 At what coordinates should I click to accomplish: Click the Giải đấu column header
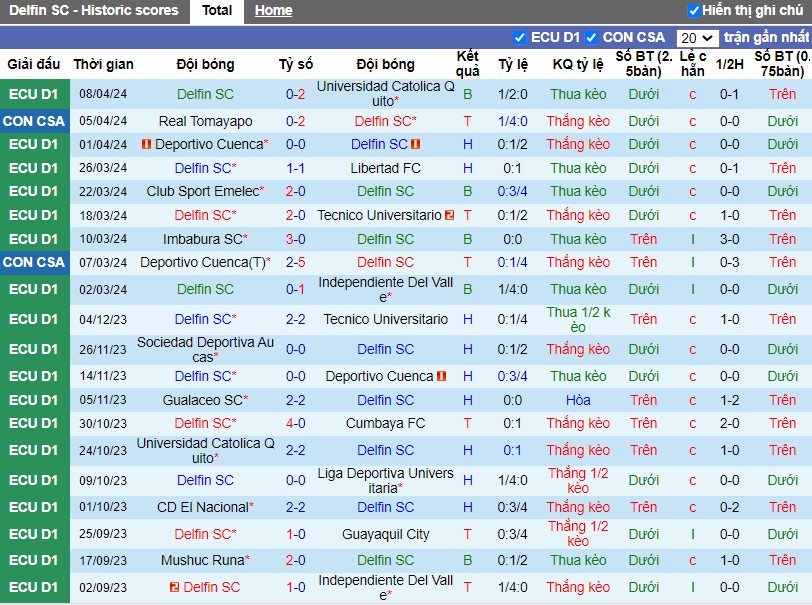coord(34,64)
